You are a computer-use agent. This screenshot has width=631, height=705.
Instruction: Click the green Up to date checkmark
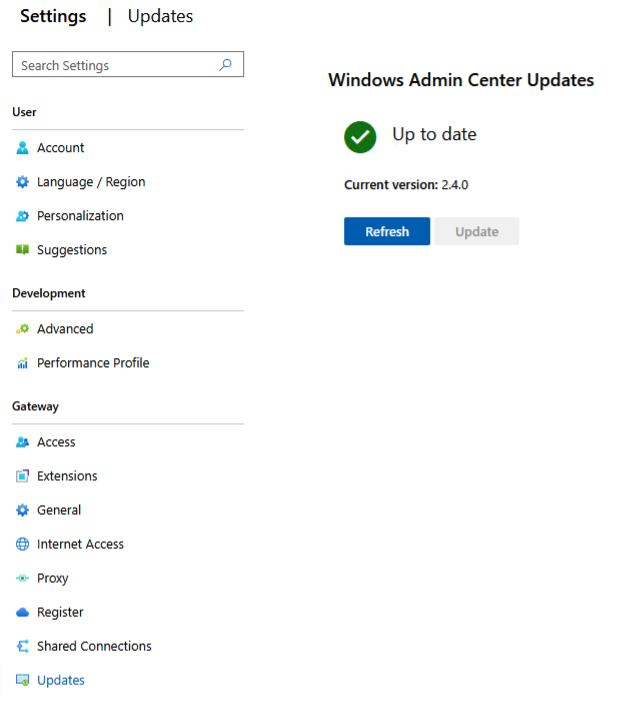360,136
